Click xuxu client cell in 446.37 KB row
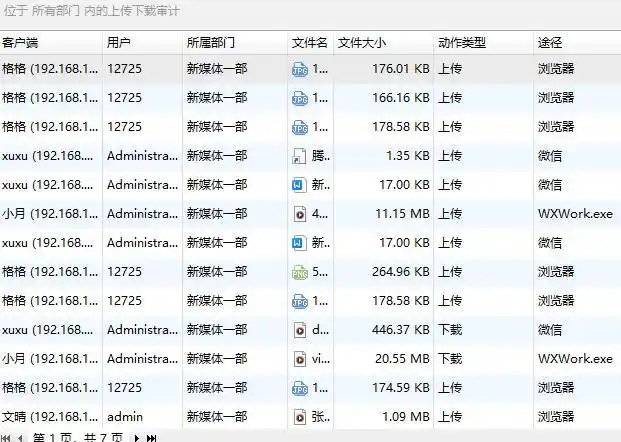 click(48, 330)
